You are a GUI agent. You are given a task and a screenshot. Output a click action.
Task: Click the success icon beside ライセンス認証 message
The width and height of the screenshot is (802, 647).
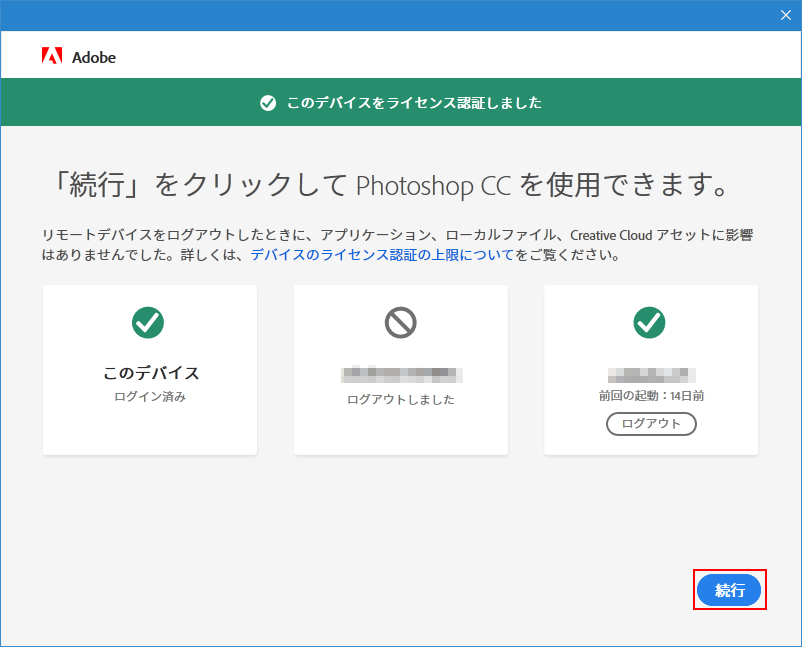pyautogui.click(x=267, y=102)
